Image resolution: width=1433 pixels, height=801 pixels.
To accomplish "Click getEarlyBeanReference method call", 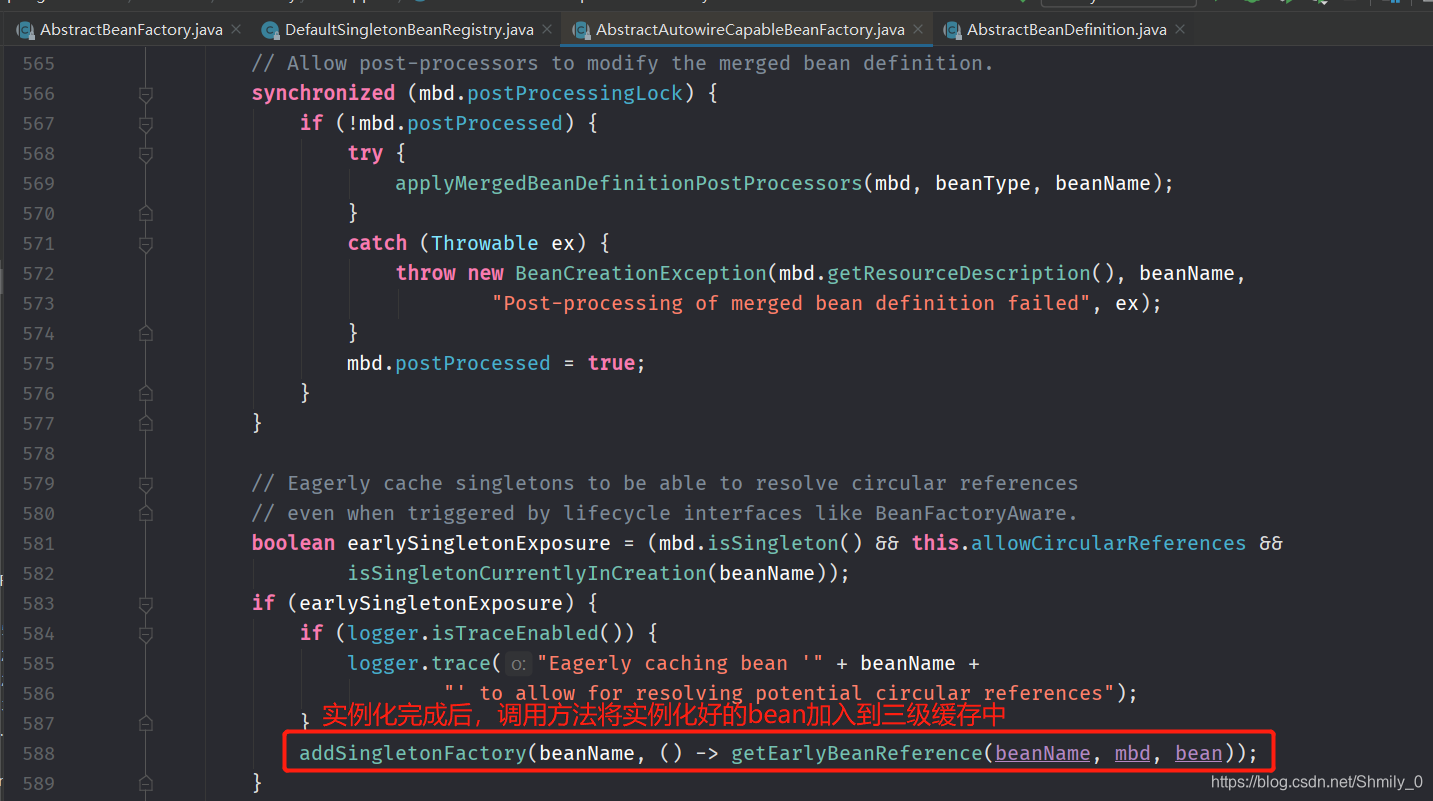I will 857,753.
